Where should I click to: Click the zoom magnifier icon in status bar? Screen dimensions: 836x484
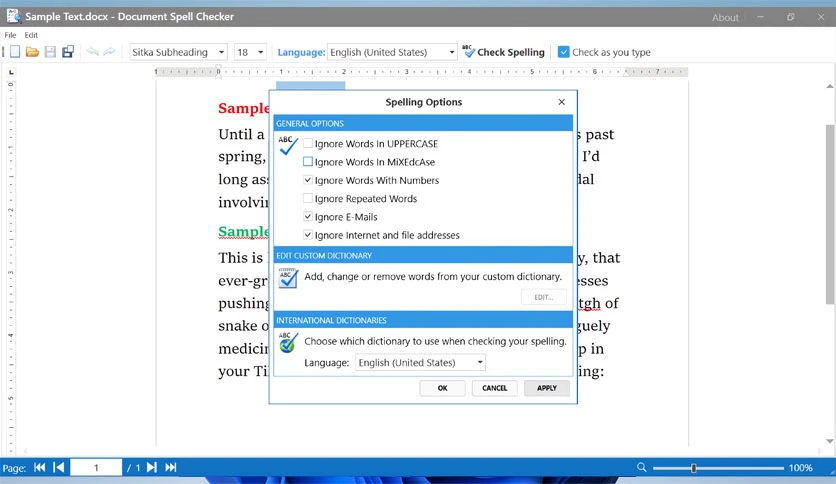coord(641,467)
